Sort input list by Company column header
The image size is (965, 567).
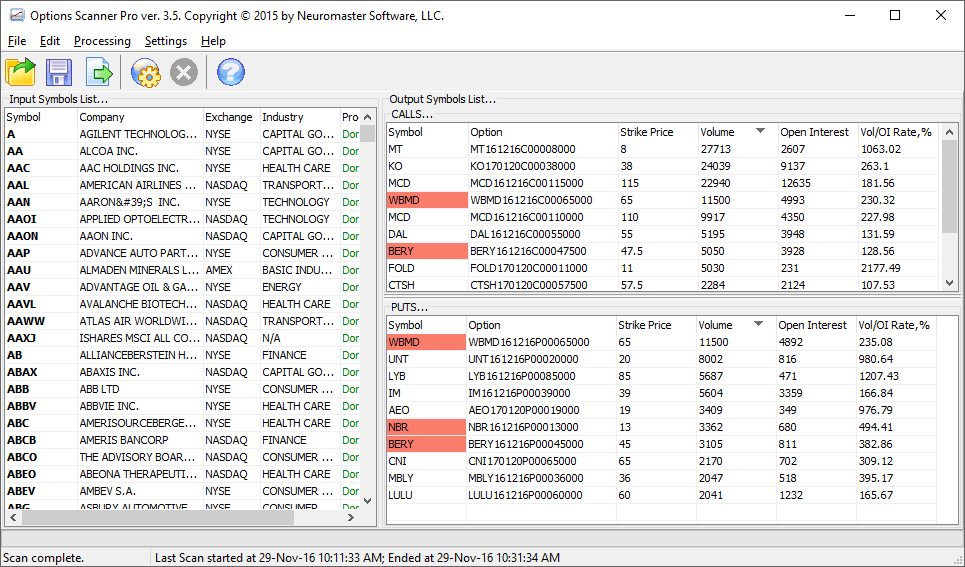140,117
